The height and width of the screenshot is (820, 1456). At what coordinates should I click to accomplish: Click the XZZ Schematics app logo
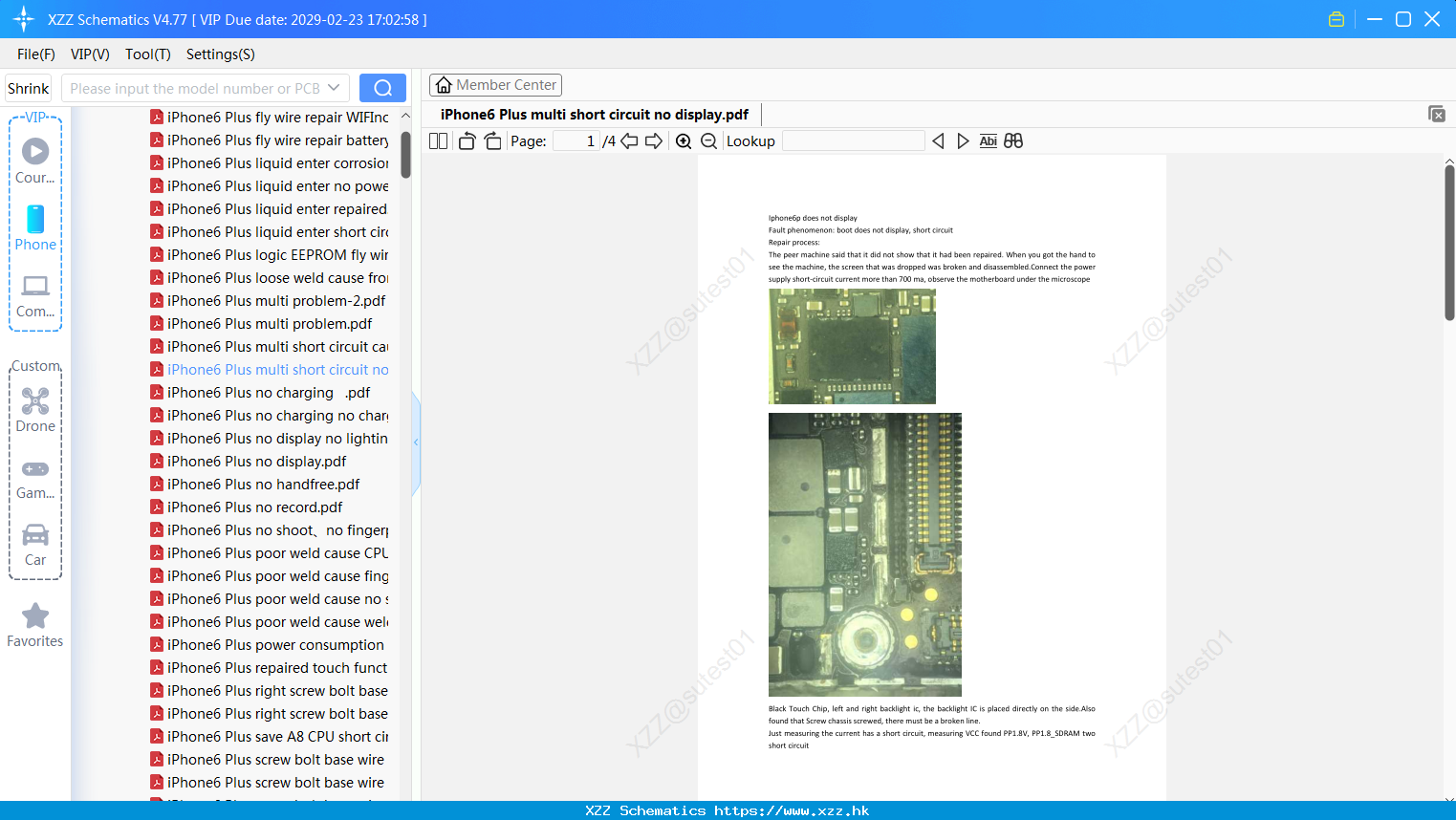(24, 19)
